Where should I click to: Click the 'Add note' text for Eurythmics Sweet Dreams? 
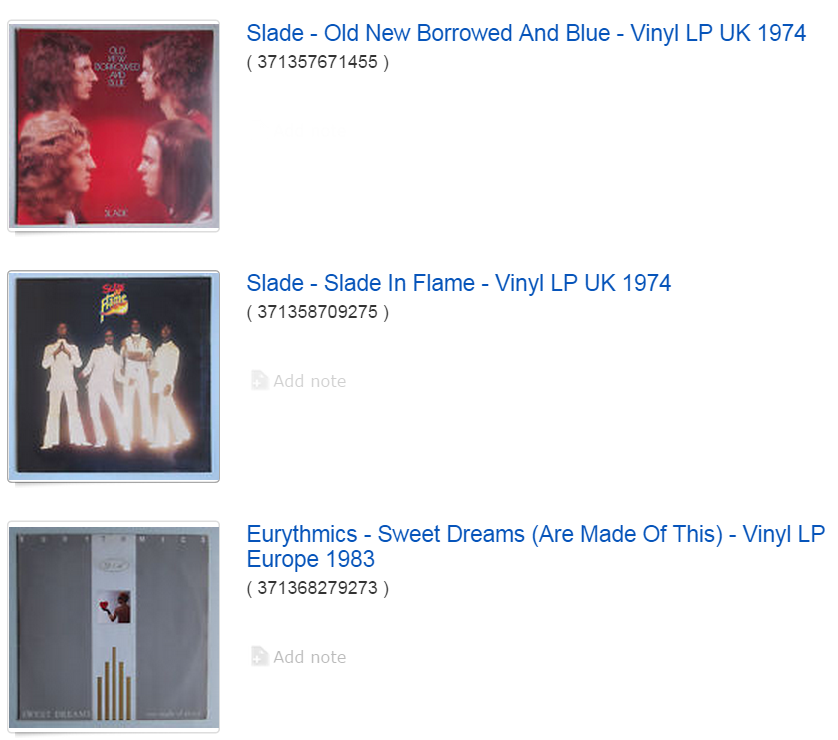309,657
